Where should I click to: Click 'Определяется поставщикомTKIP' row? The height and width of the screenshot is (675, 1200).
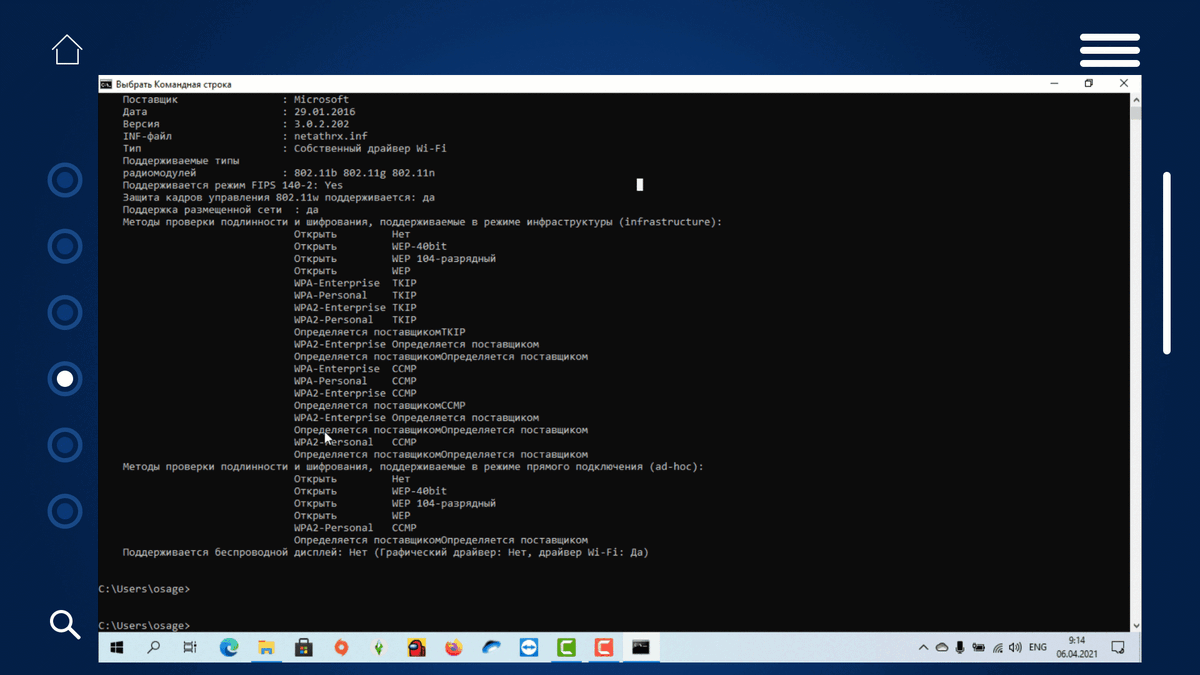pos(380,332)
